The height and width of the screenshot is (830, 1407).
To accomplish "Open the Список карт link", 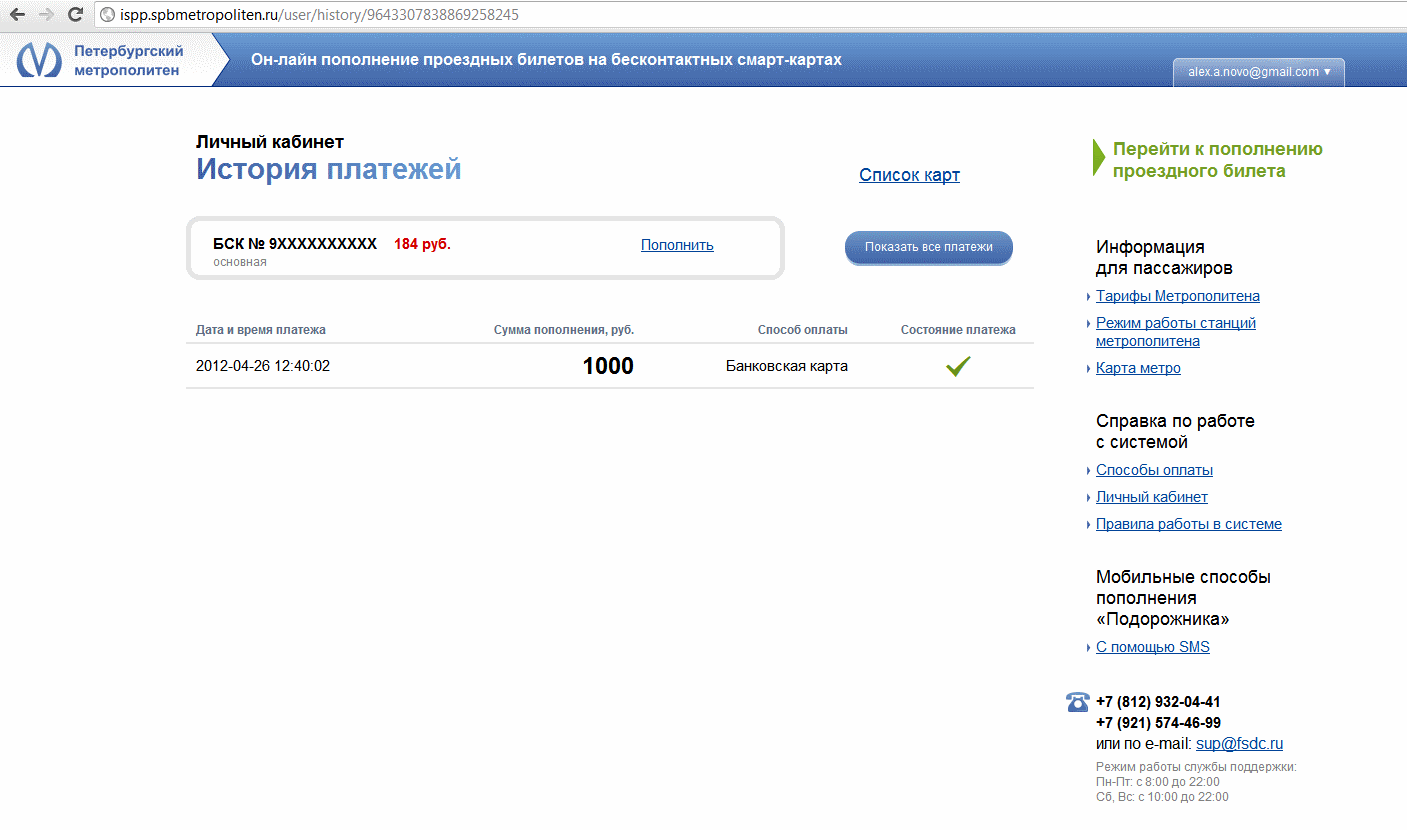I will coord(909,175).
